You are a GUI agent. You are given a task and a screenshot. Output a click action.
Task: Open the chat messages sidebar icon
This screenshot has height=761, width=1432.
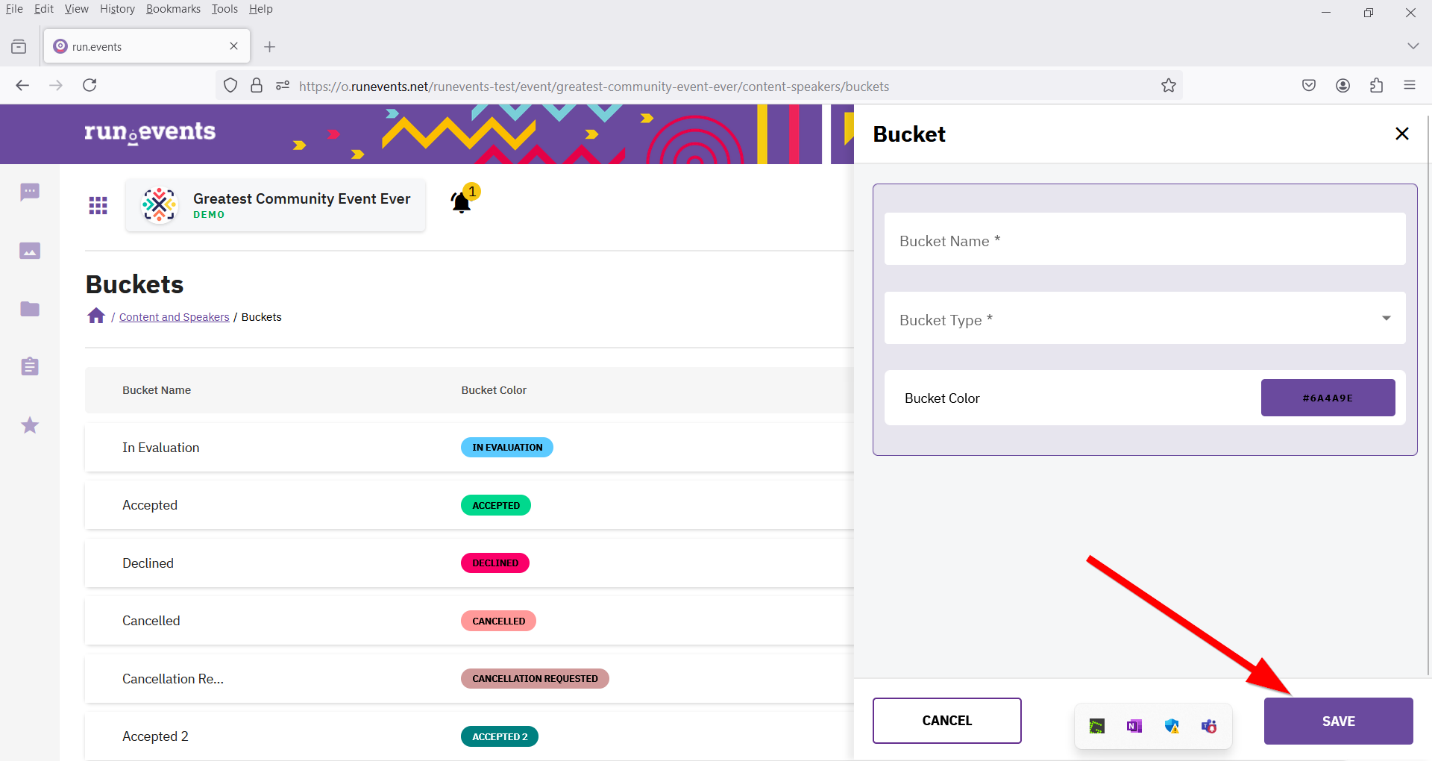pos(30,192)
